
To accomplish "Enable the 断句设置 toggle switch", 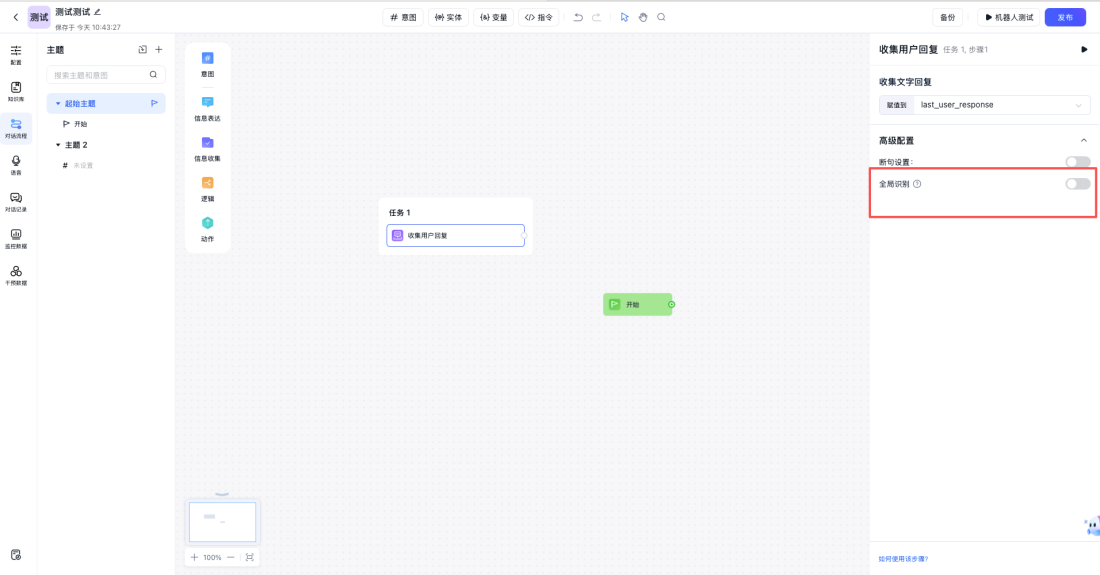I will 1077,162.
